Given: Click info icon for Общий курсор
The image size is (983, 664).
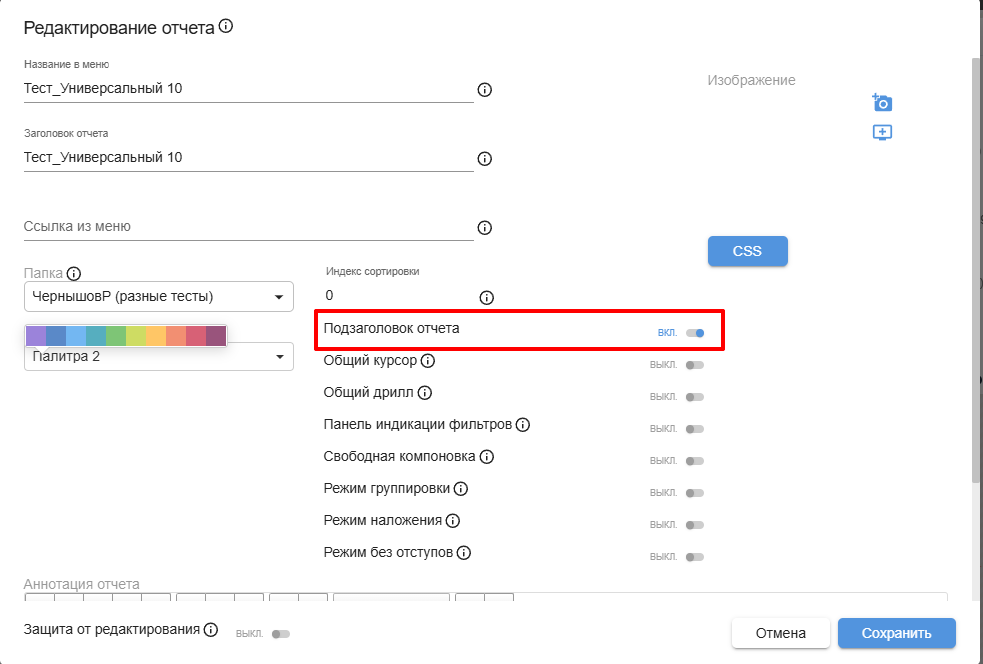Looking at the screenshot, I should 428,360.
